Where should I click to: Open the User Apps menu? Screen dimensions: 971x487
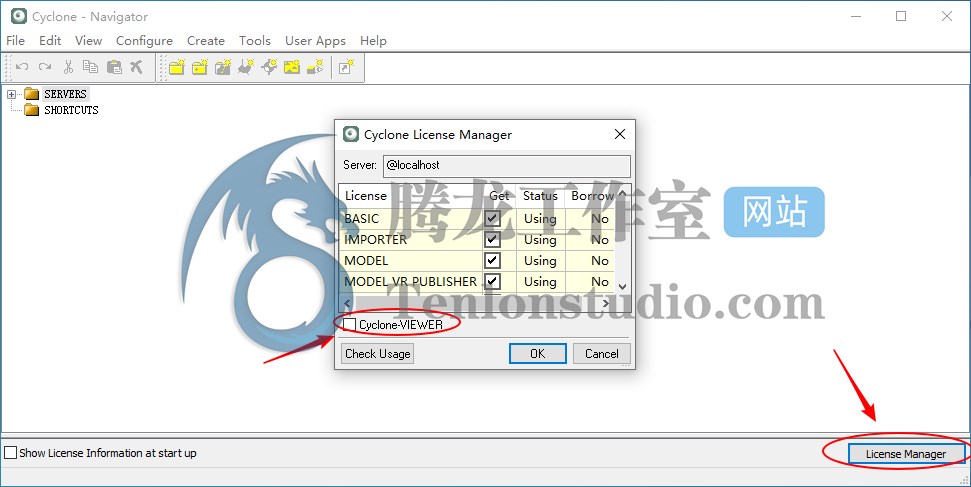315,41
